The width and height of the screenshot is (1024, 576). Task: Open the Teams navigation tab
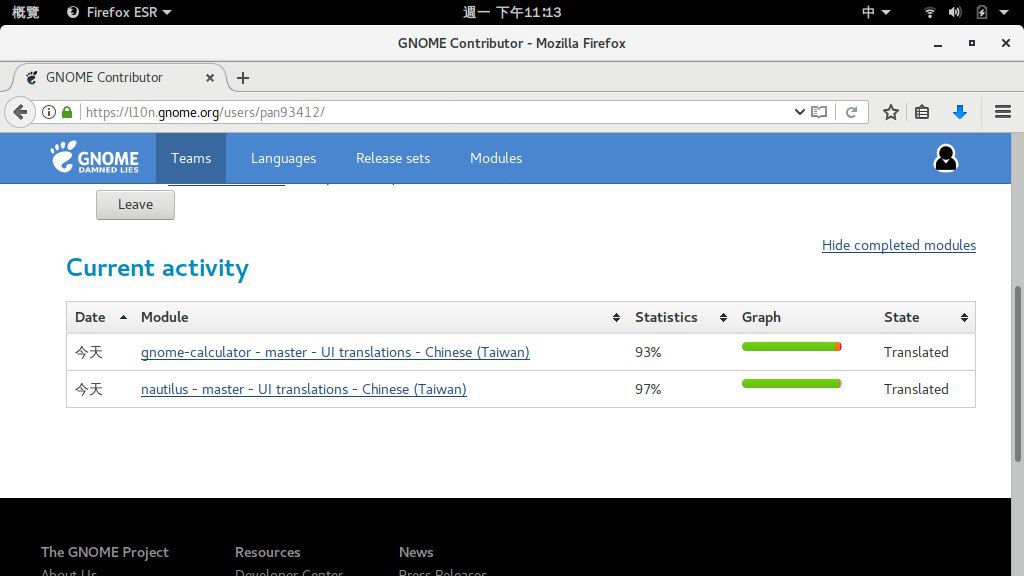(x=191, y=158)
